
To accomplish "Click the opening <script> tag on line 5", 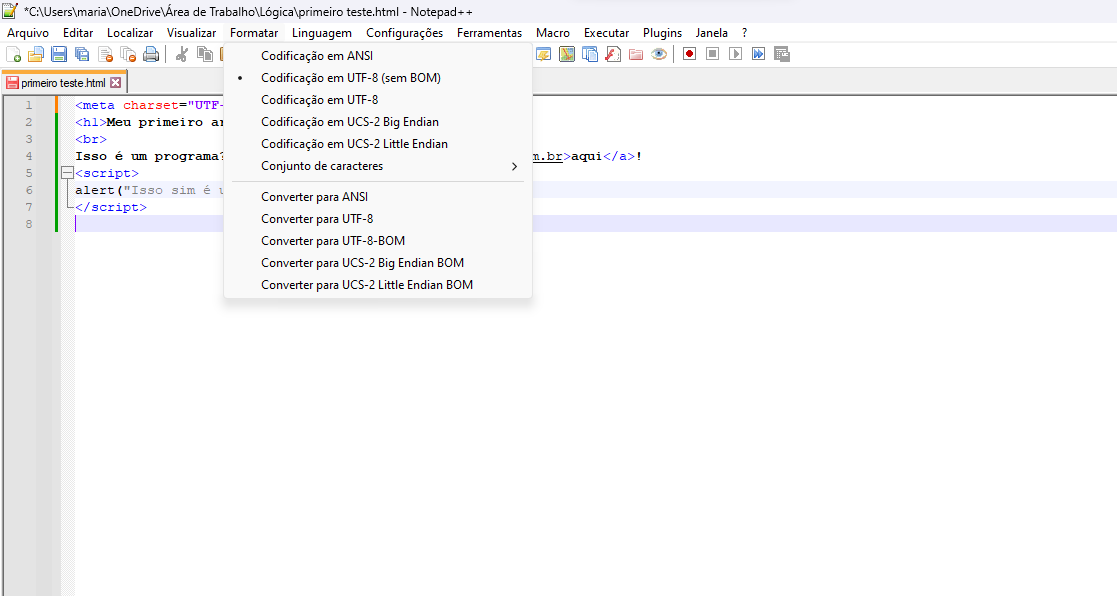I will [107, 173].
